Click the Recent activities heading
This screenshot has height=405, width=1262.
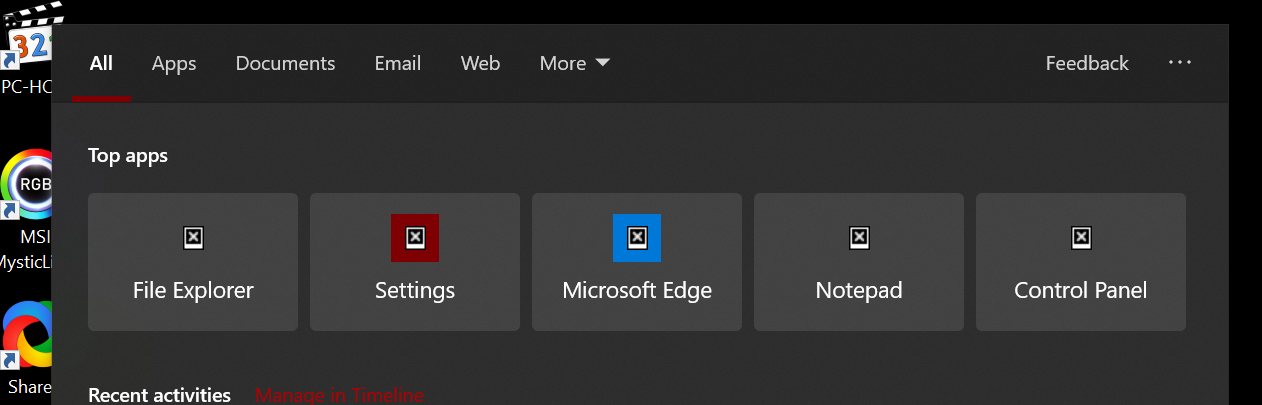pyautogui.click(x=159, y=395)
